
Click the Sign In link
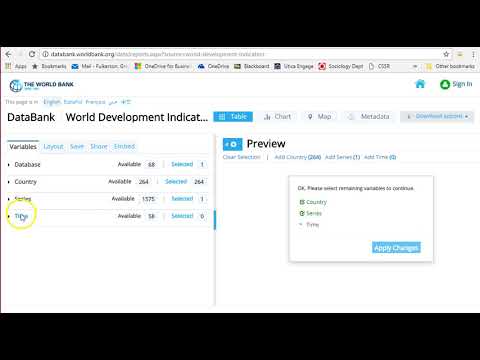point(462,84)
